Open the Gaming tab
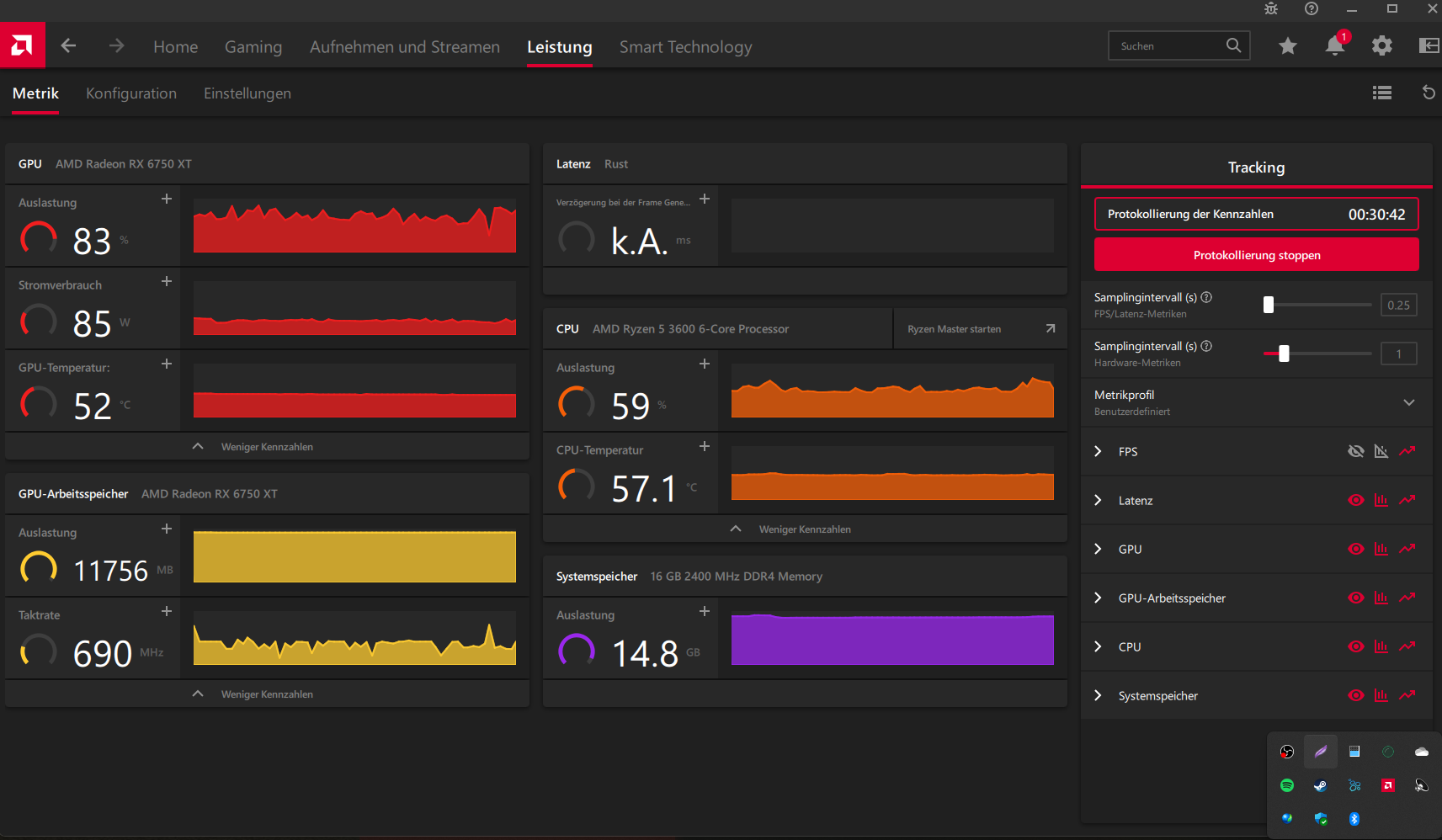 coord(253,47)
